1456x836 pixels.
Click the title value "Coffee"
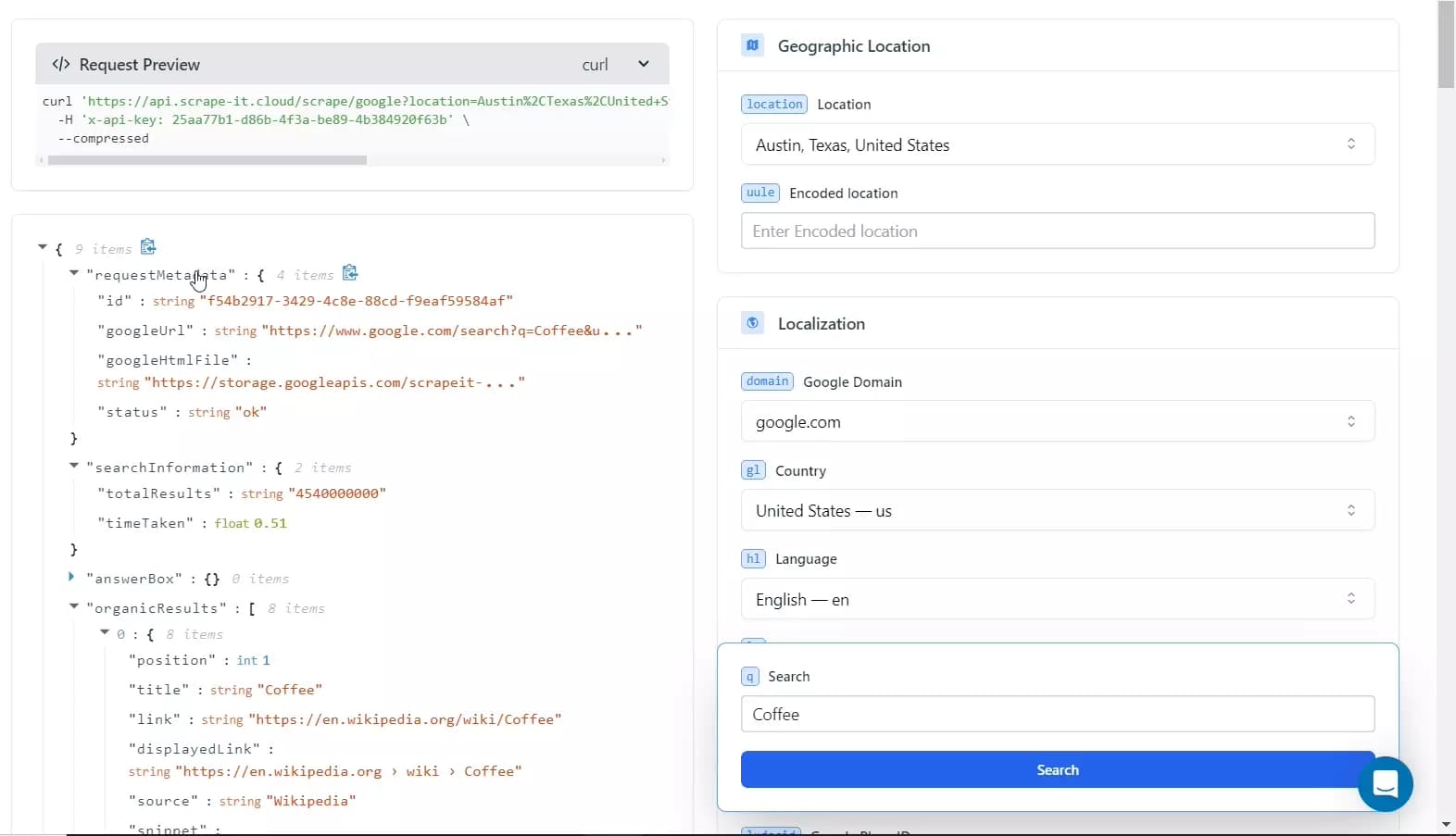(x=290, y=690)
